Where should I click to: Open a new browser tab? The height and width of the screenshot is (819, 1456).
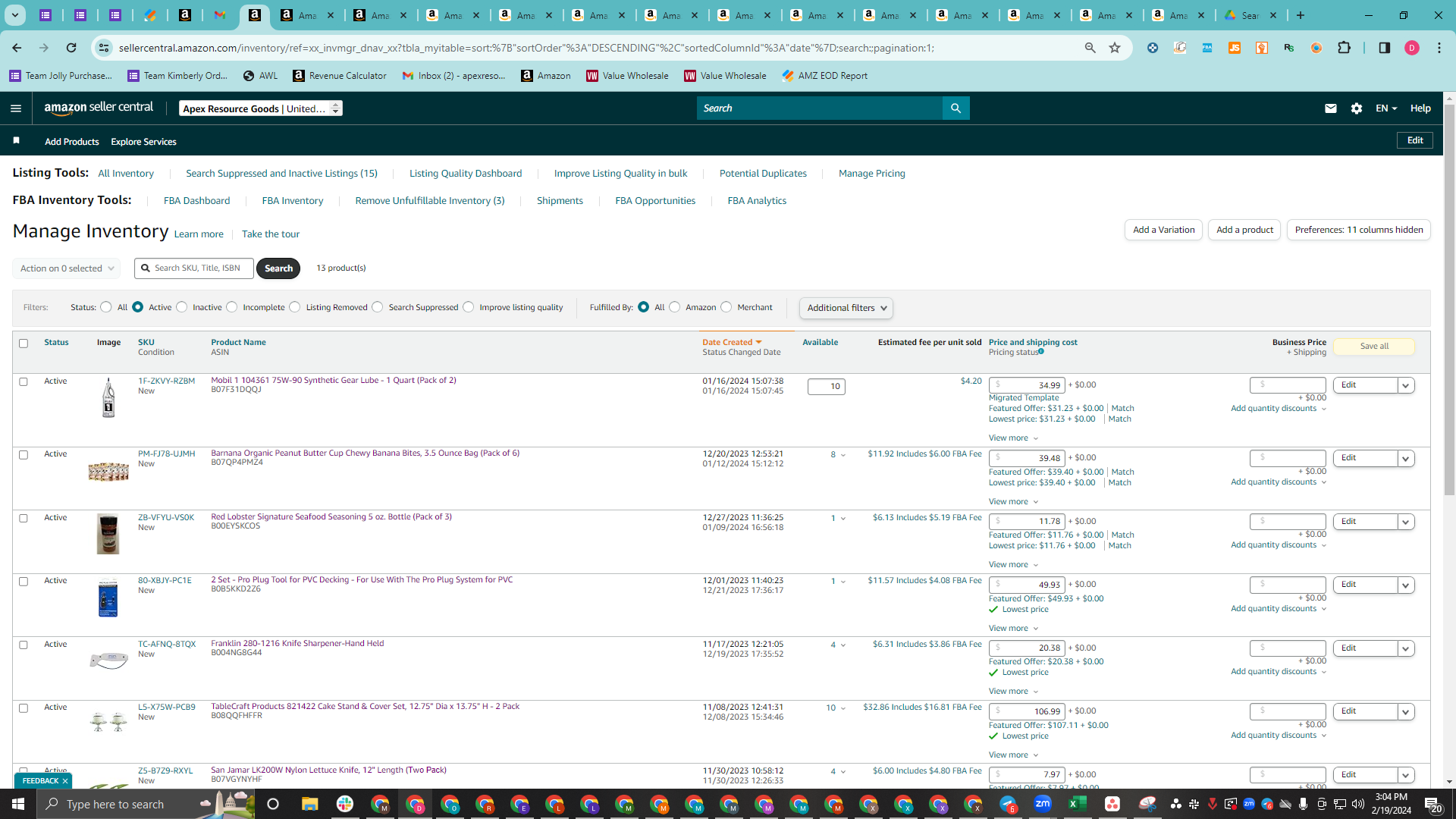pos(1301,15)
